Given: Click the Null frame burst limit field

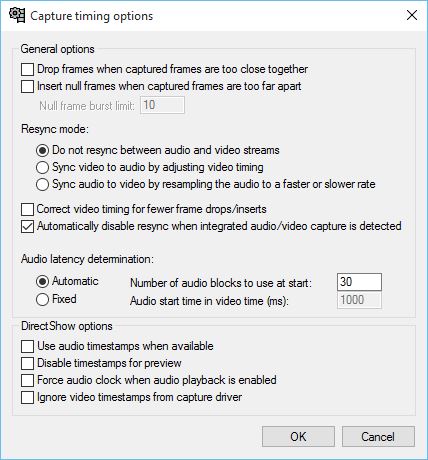Looking at the screenshot, I should coord(162,105).
